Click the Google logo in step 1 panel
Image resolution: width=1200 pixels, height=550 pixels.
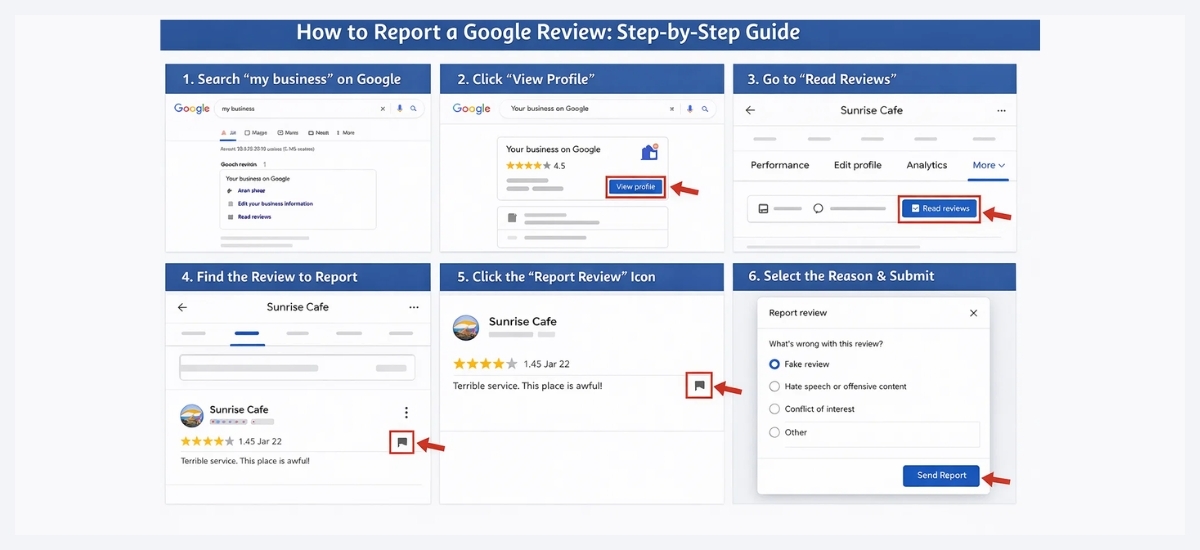[191, 109]
